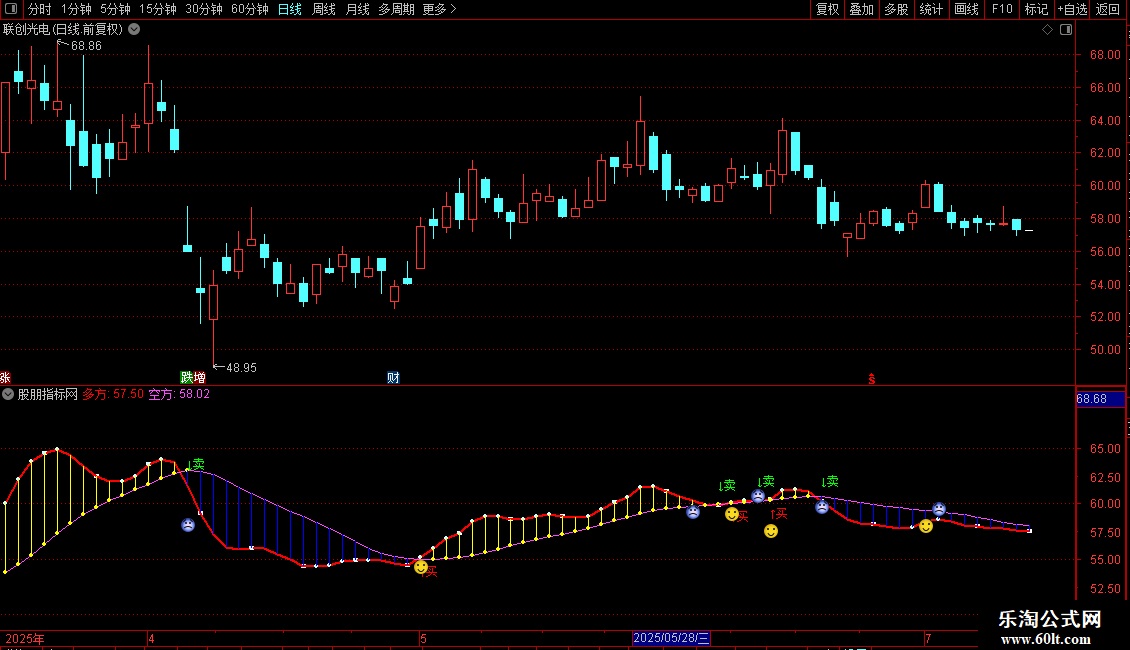Click the red S marker on chart
This screenshot has width=1130, height=650.
[x=871, y=379]
